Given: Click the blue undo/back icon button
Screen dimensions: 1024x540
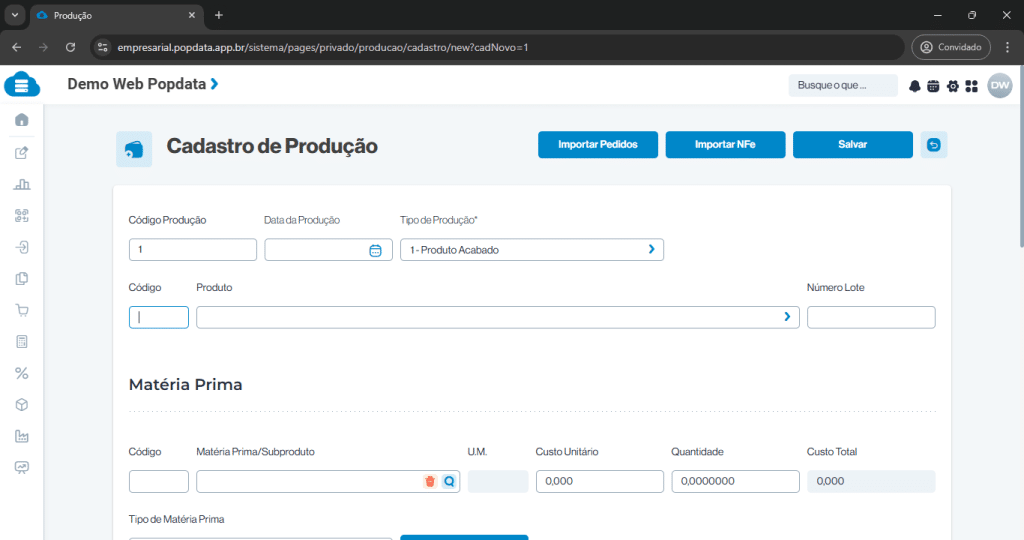Looking at the screenshot, I should [x=934, y=145].
